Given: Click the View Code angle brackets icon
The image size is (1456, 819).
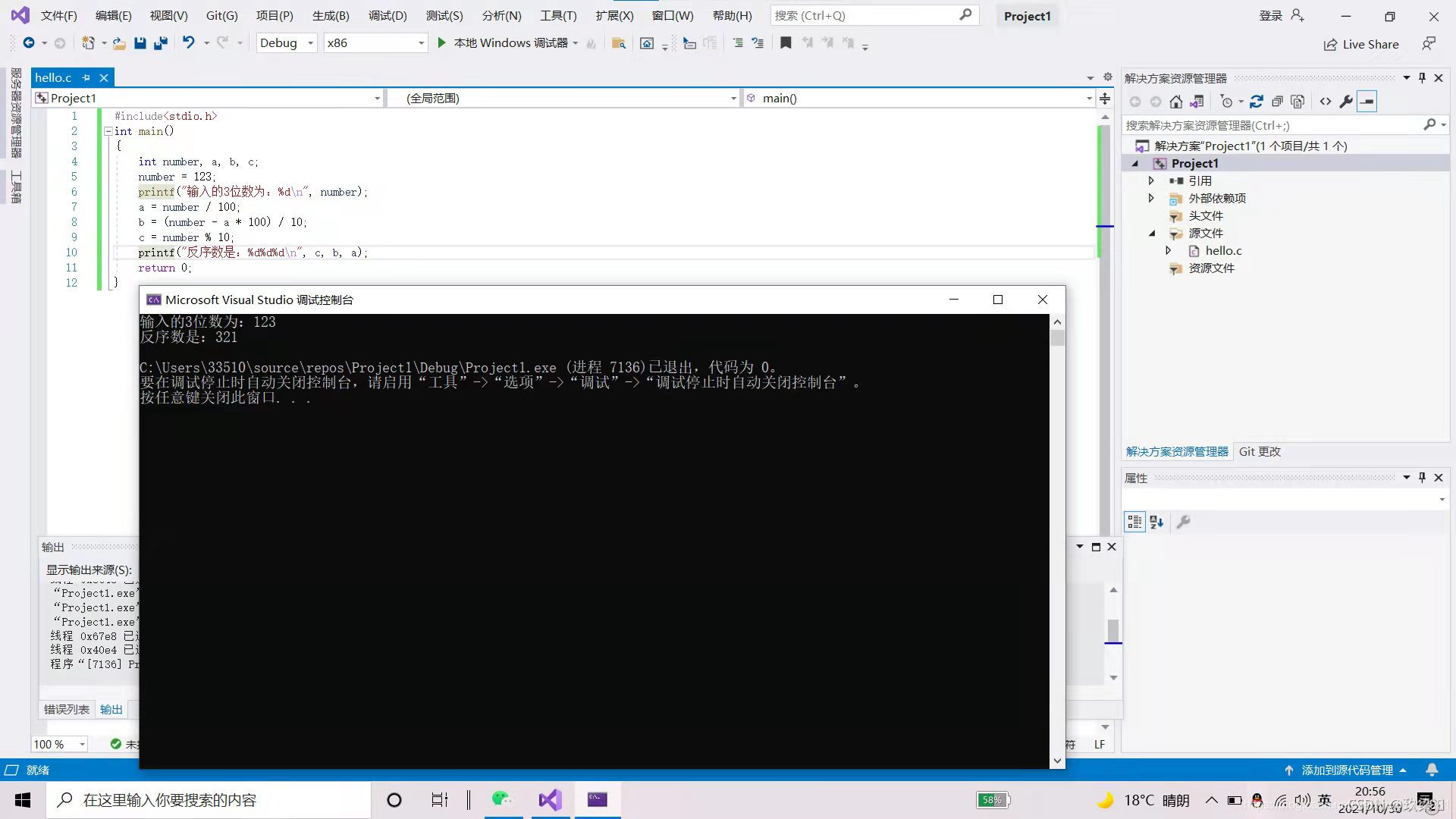Looking at the screenshot, I should click(1326, 102).
